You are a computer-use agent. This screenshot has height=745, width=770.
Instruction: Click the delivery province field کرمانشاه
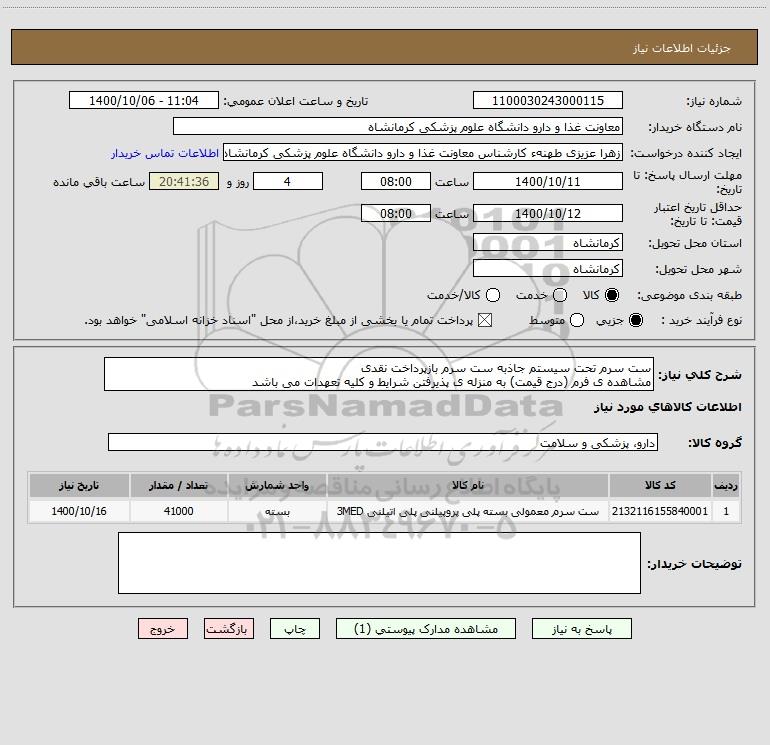pos(548,242)
